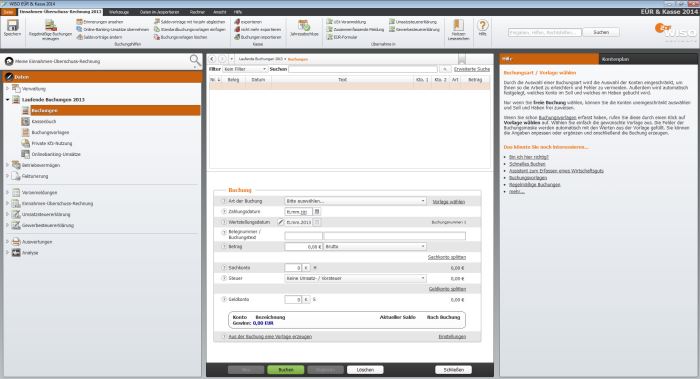Click the ribbon Suchen button
Screen dimensions: 700x379
click(601, 32)
